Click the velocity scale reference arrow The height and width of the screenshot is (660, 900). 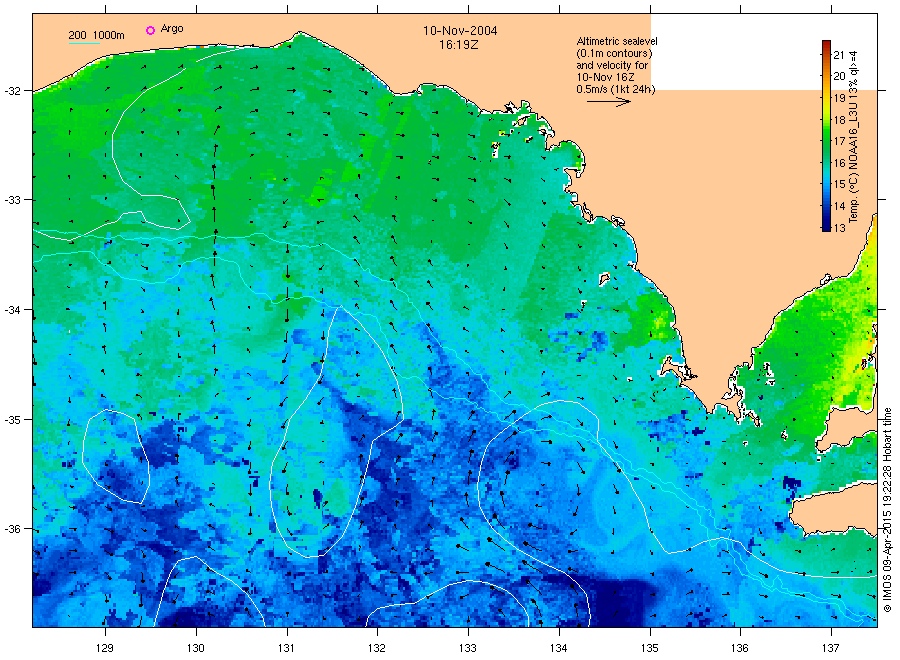point(609,102)
